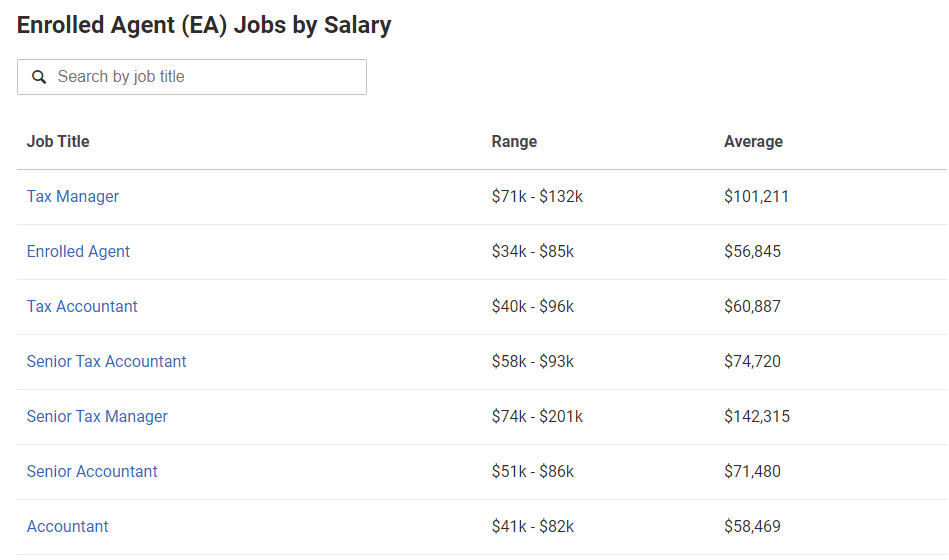949x560 pixels.
Task: Open the Senior Tax Accountant link
Action: 107,361
